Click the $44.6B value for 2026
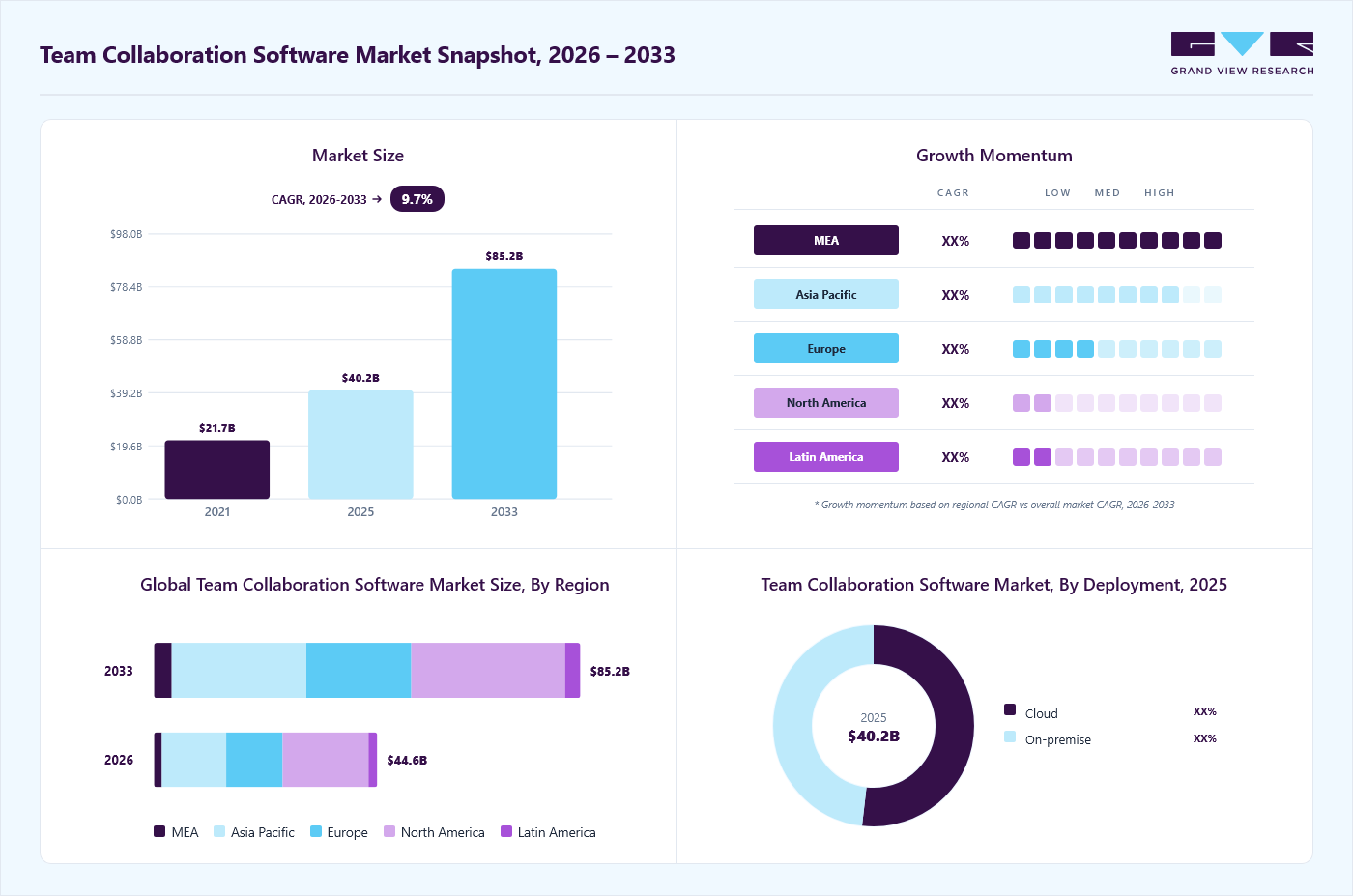1353x896 pixels. (407, 761)
